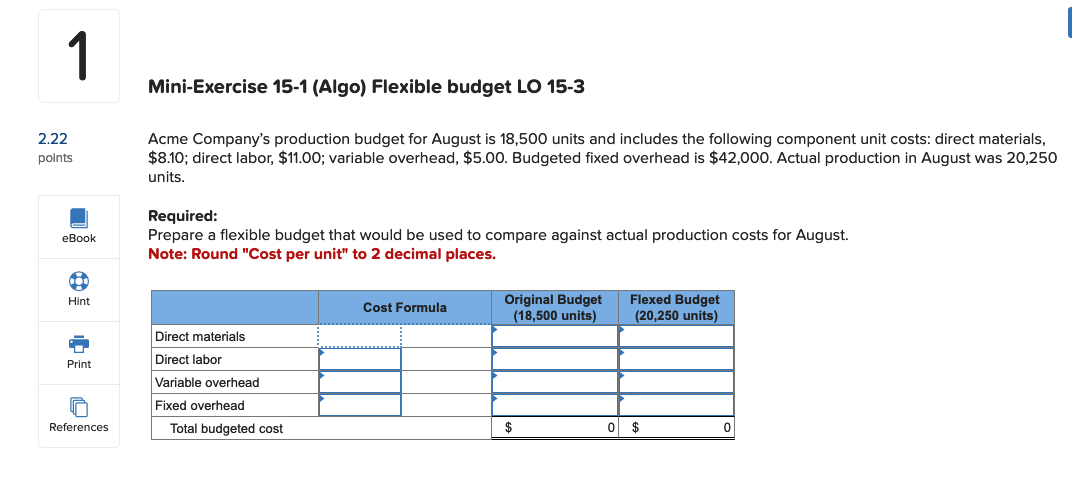Click Variable overhead cost formula unit field

click(x=446, y=382)
